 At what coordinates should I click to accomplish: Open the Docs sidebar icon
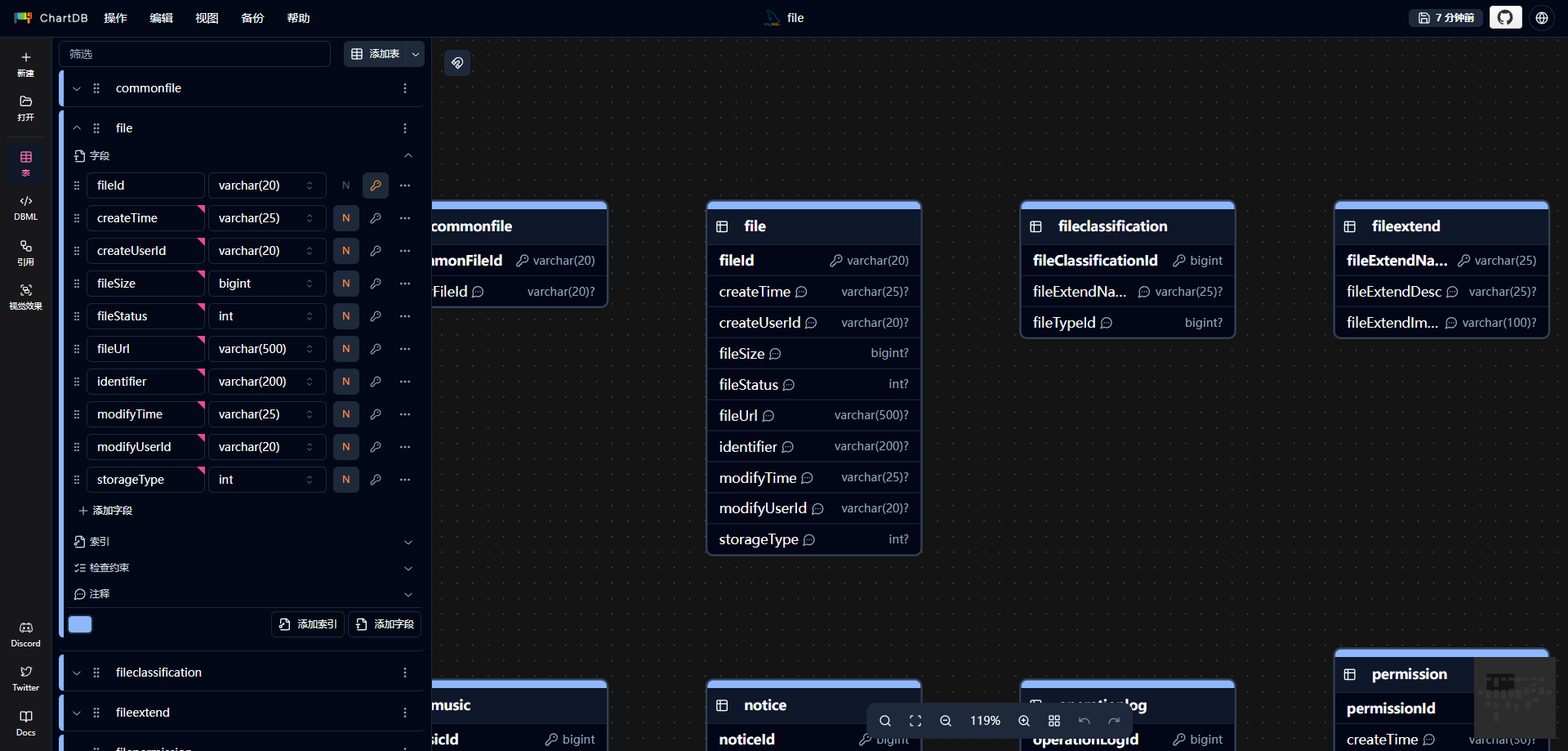[25, 723]
